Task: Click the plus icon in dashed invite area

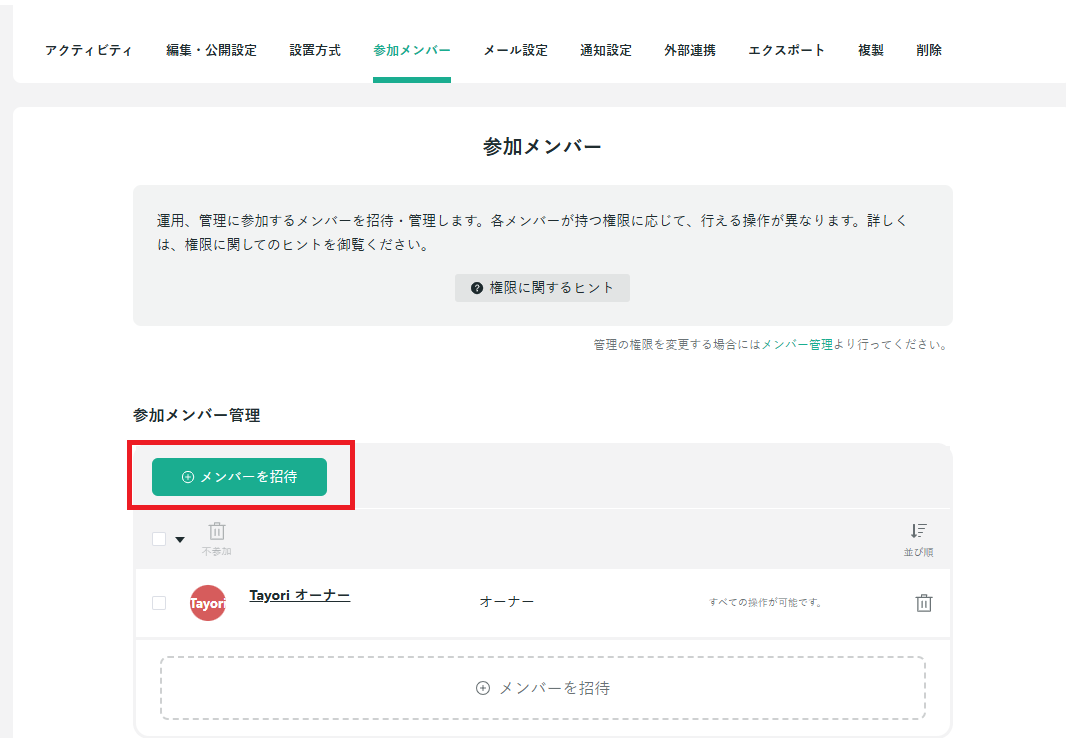Action: click(x=481, y=687)
